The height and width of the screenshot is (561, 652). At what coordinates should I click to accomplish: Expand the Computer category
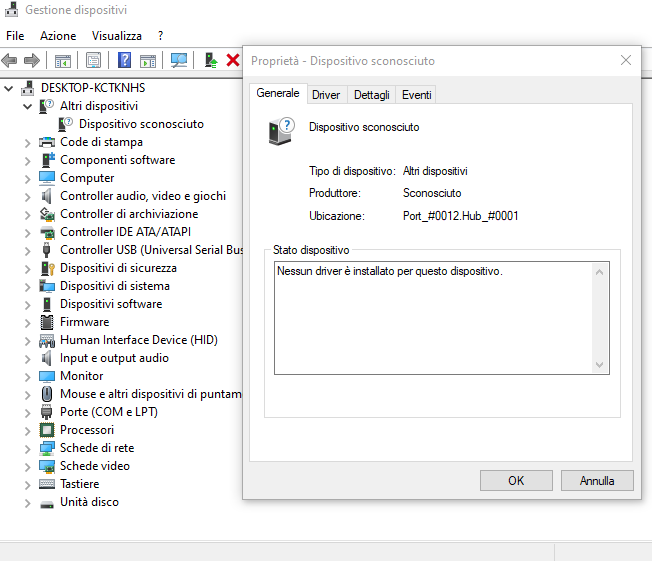pos(27,179)
